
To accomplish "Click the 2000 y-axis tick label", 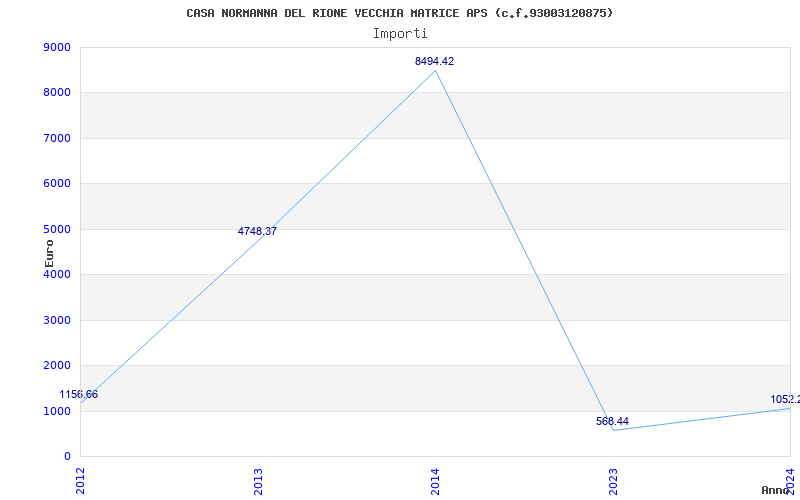I will [x=57, y=366].
